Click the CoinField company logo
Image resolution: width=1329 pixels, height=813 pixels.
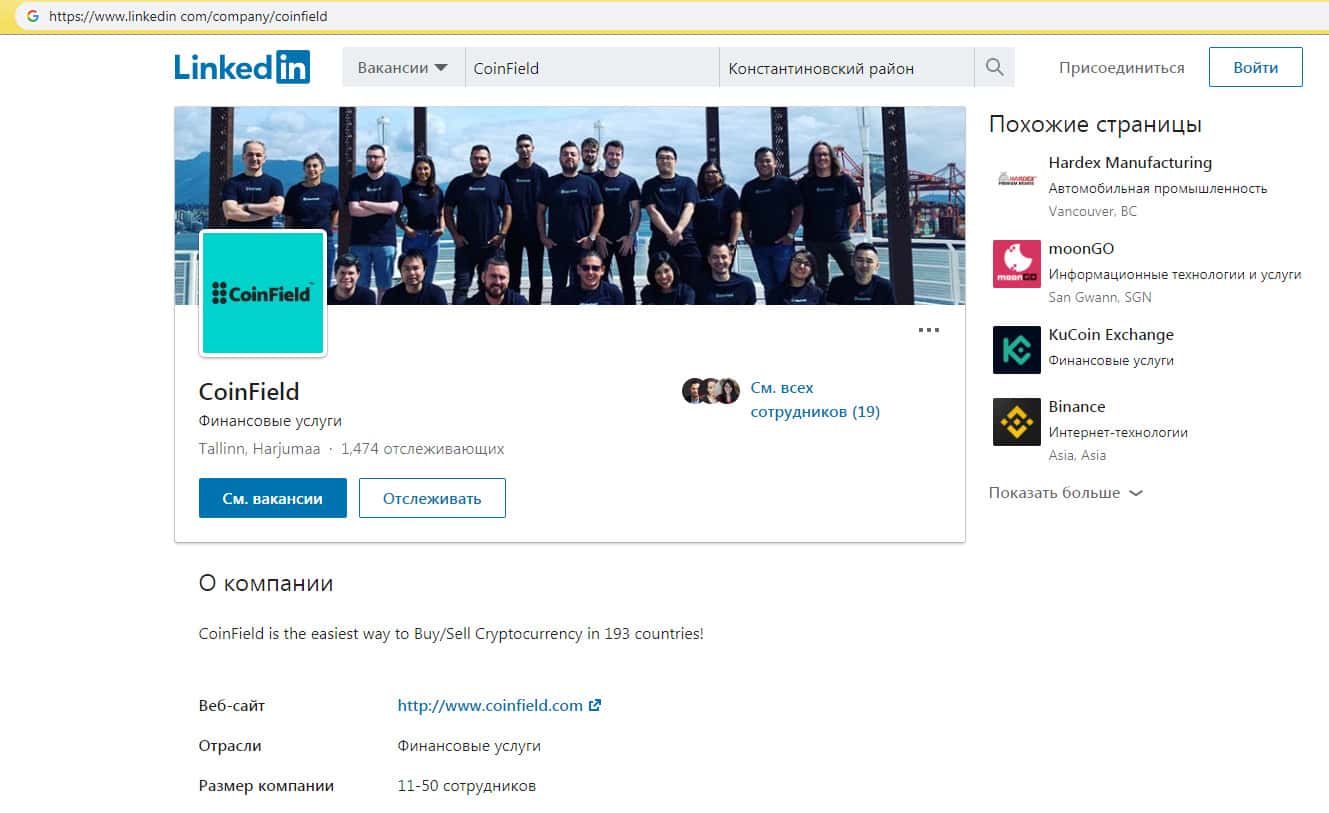pos(263,293)
